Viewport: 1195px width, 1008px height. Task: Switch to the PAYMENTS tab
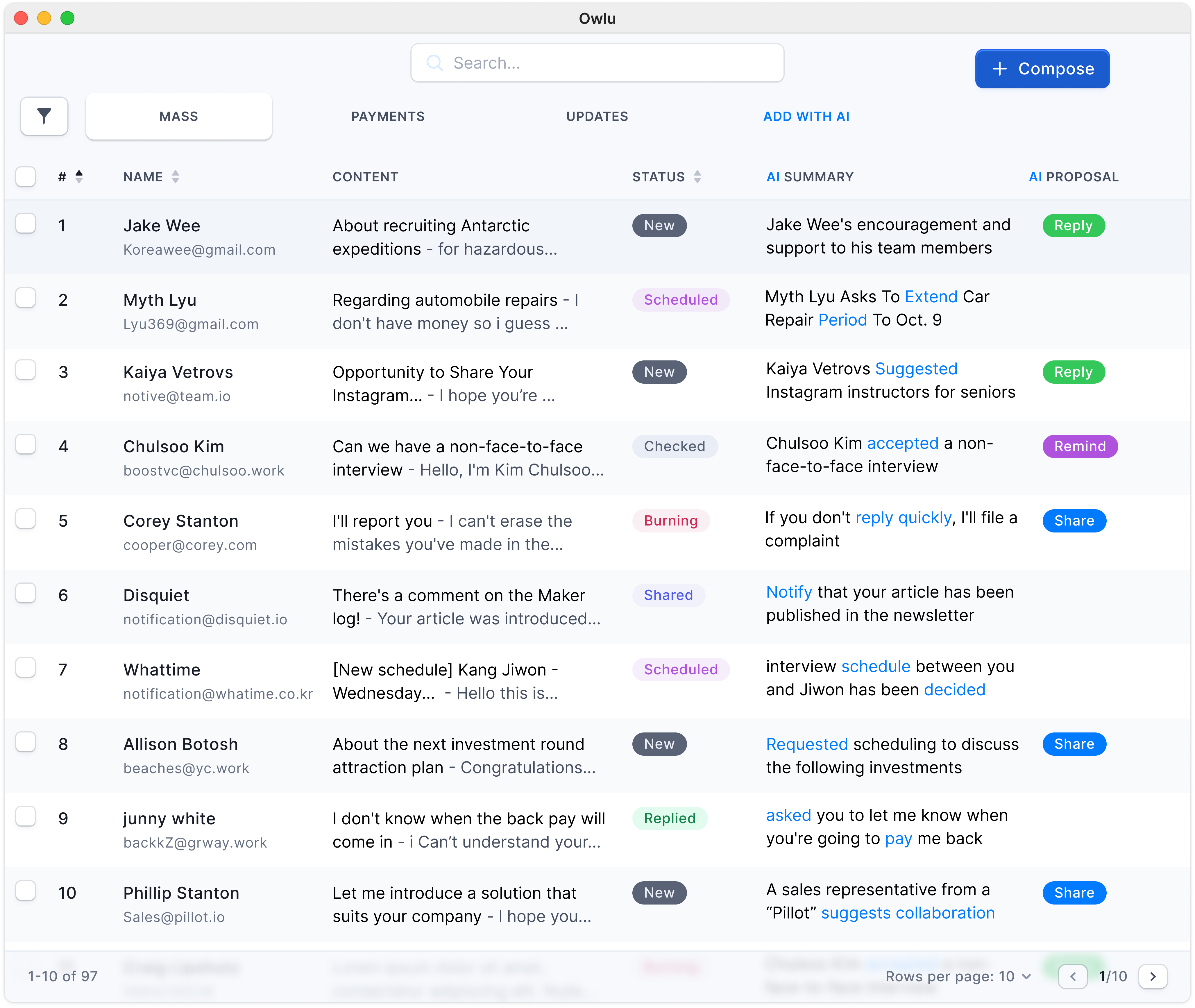pyautogui.click(x=387, y=117)
